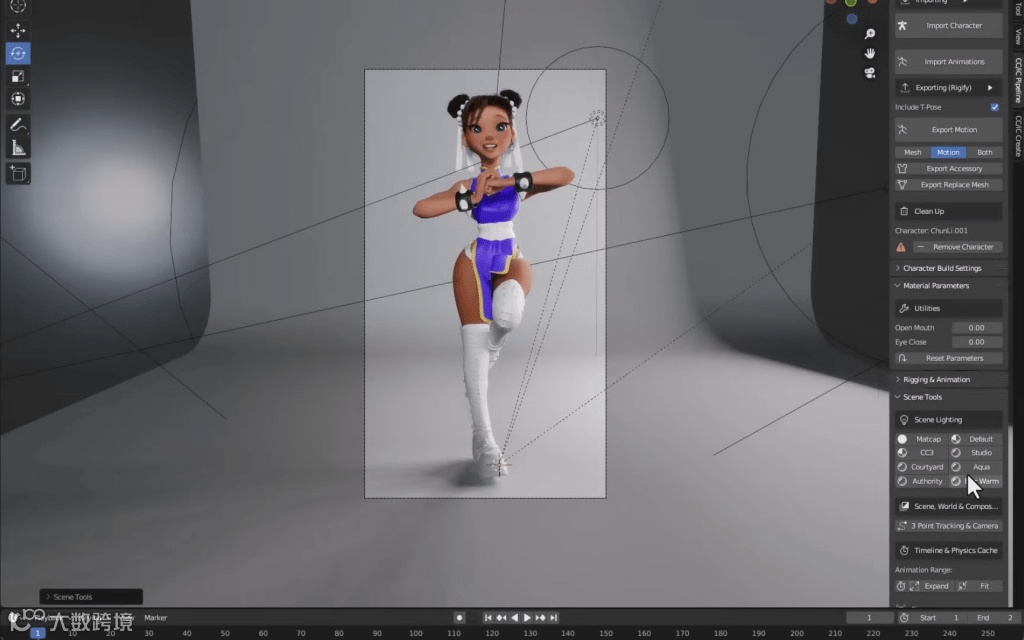Click the viewport zoom magnifier icon
Image resolution: width=1024 pixels, height=640 pixels.
coord(870,34)
